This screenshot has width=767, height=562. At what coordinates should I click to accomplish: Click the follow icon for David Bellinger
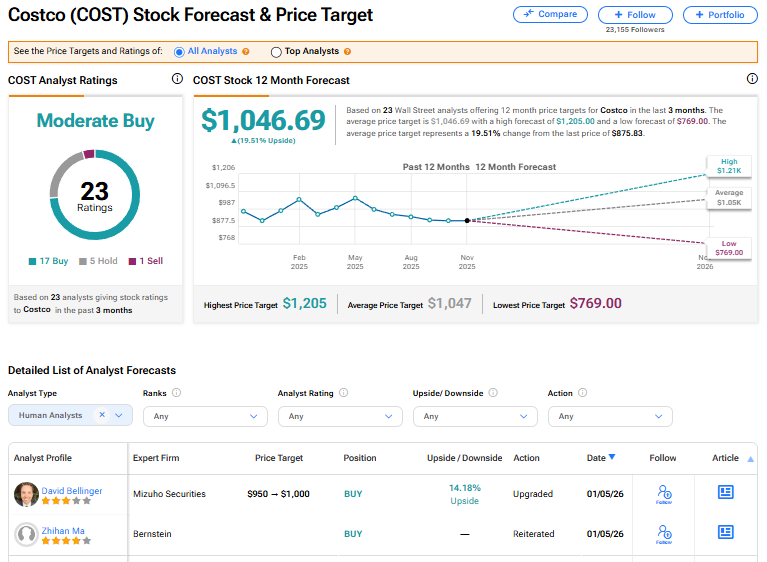click(x=664, y=493)
